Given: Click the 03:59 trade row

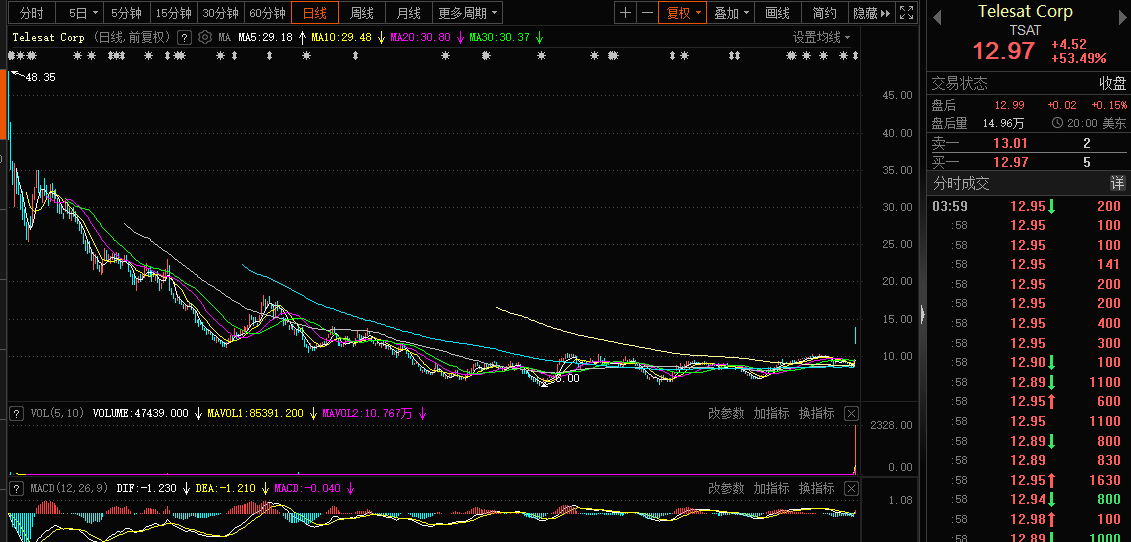Looking at the screenshot, I should (1028, 206).
